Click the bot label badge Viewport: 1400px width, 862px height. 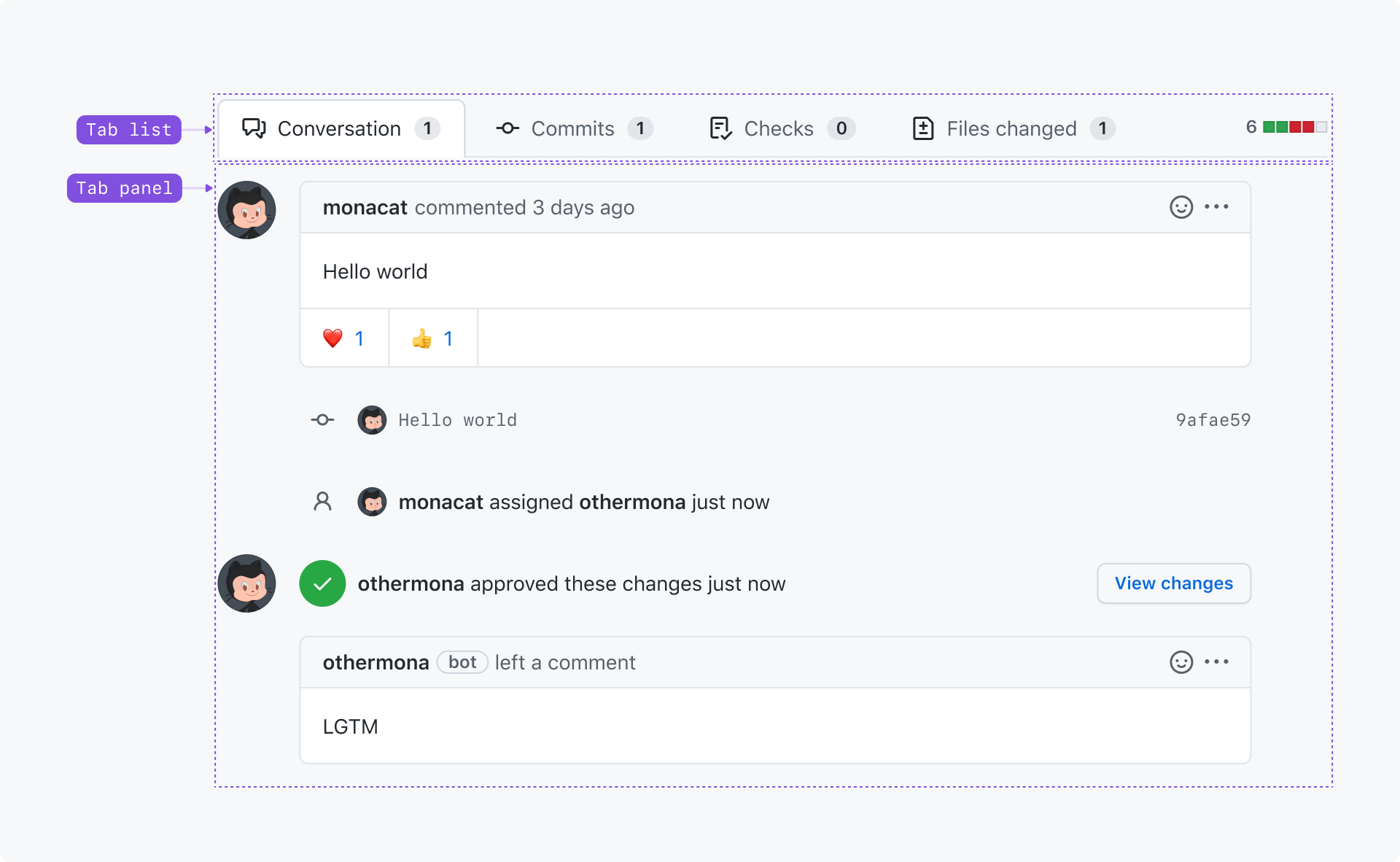[462, 662]
